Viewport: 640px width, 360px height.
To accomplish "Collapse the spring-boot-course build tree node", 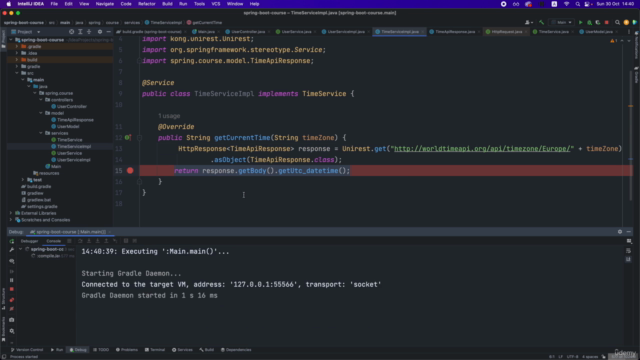I will click(21, 249).
